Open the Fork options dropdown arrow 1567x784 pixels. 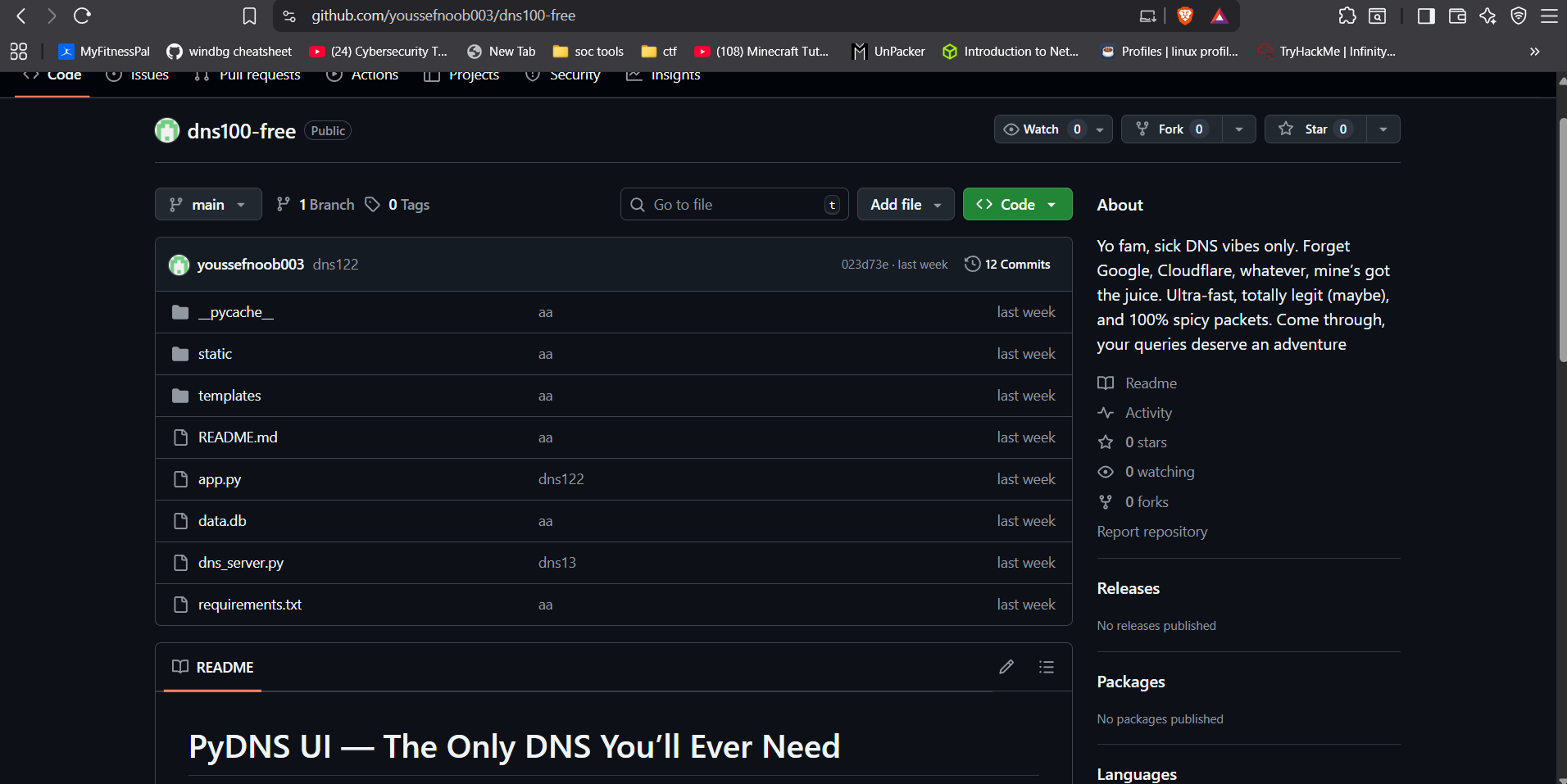(x=1238, y=129)
